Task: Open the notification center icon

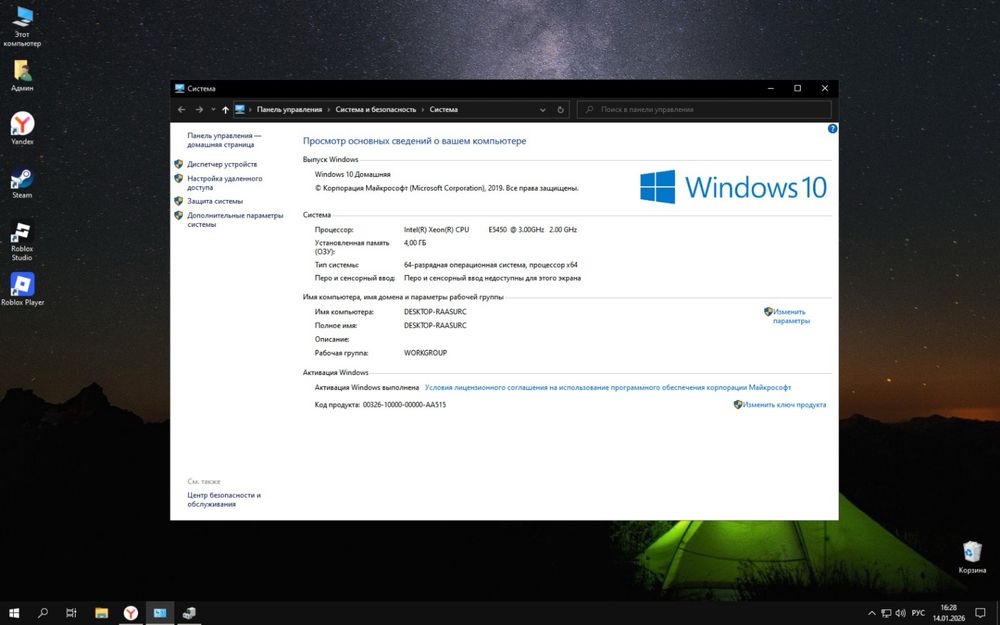Action: pos(981,614)
